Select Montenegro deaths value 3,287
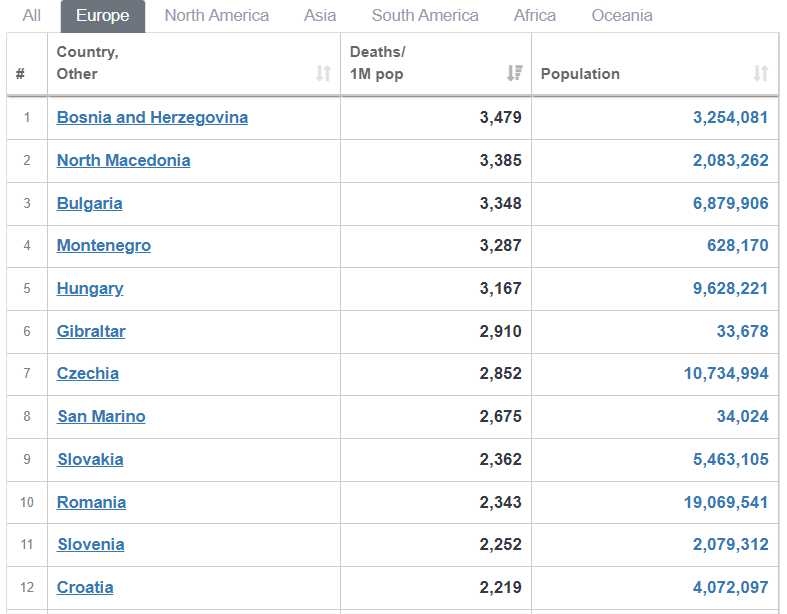 pos(500,246)
